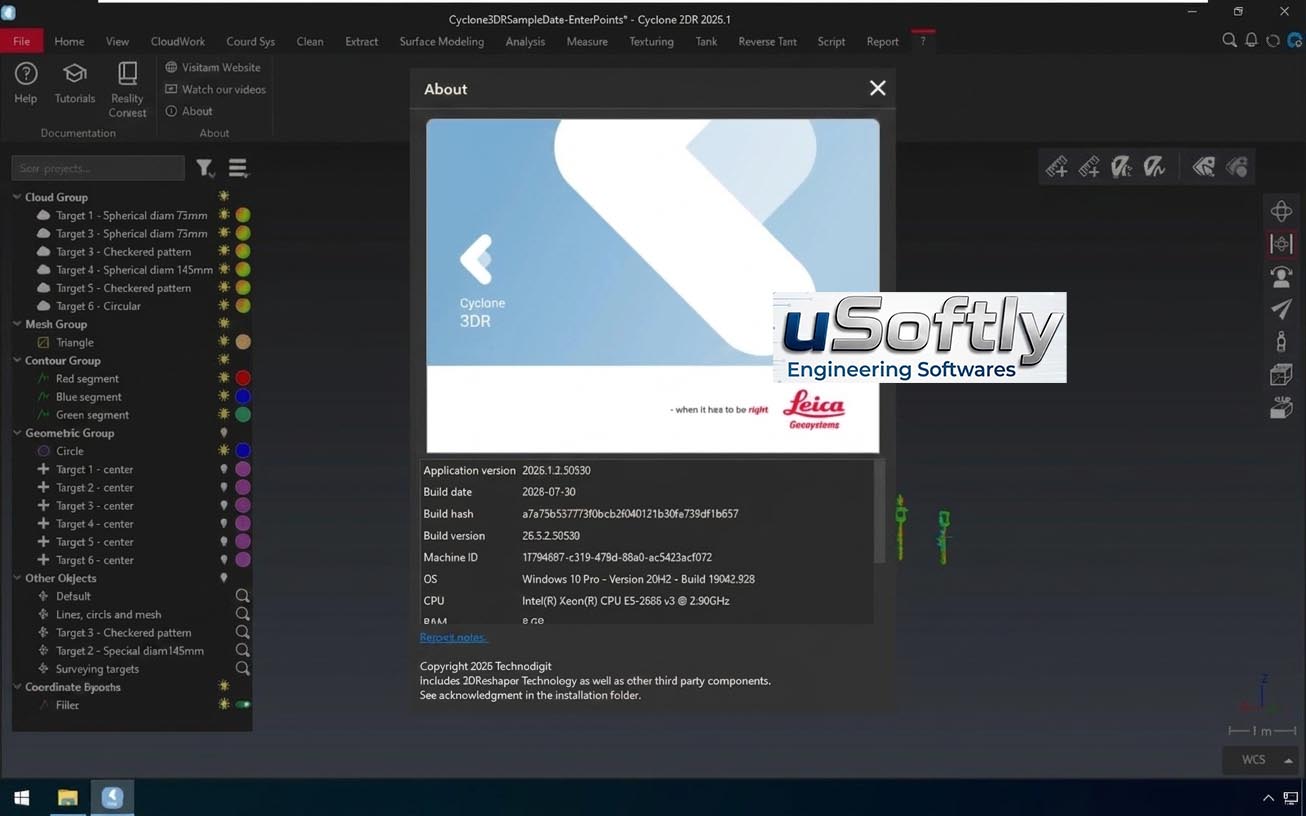Image resolution: width=1306 pixels, height=816 pixels.
Task: Click the red color swatch of Red segment
Action: pyautogui.click(x=242, y=379)
